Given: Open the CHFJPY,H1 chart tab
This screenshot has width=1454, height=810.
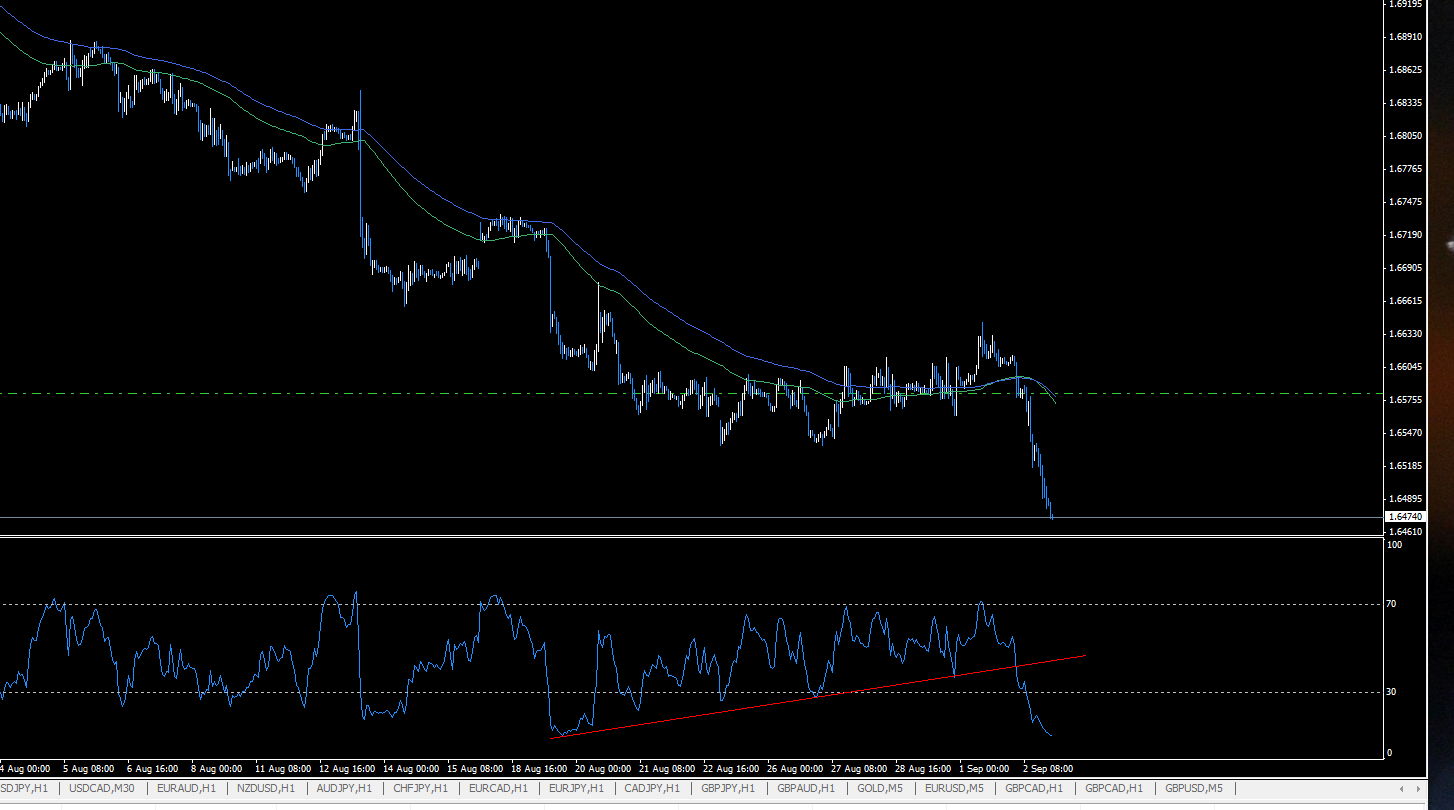Looking at the screenshot, I should click(420, 789).
